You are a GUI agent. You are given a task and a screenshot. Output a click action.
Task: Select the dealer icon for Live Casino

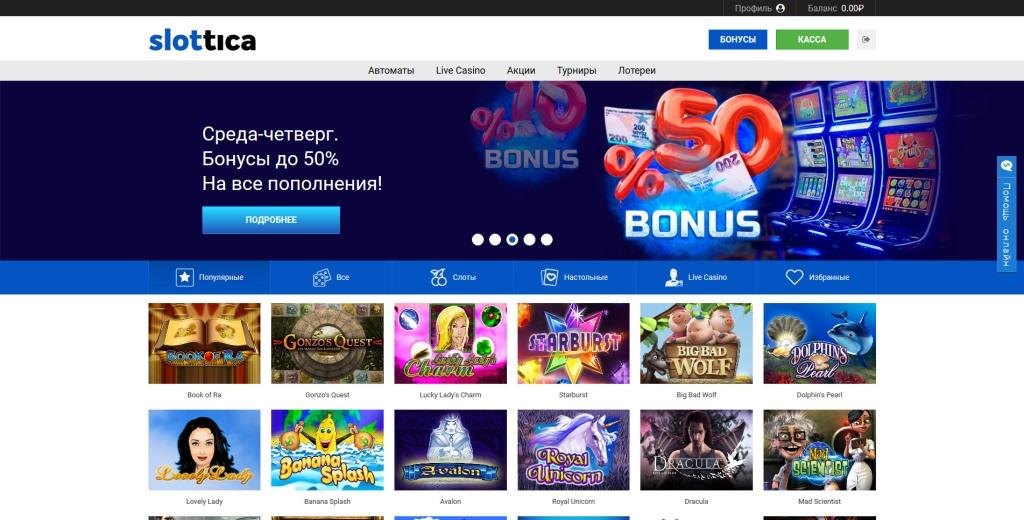pos(673,278)
